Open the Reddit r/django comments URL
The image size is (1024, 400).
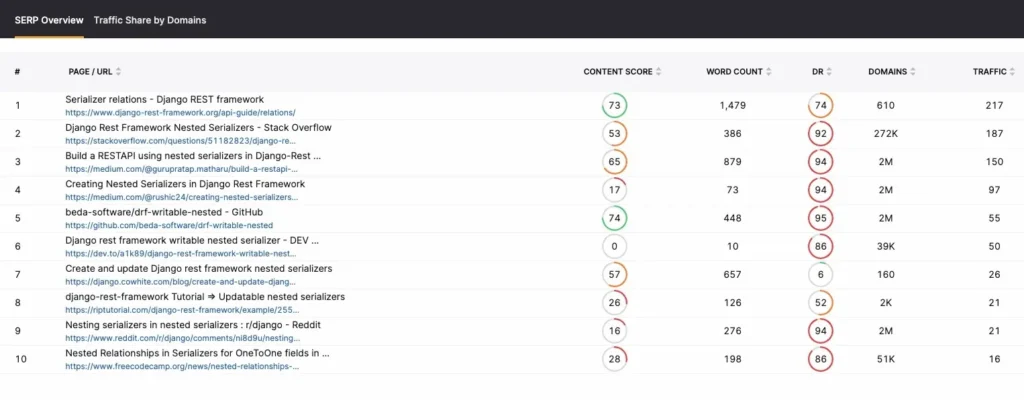coord(180,338)
